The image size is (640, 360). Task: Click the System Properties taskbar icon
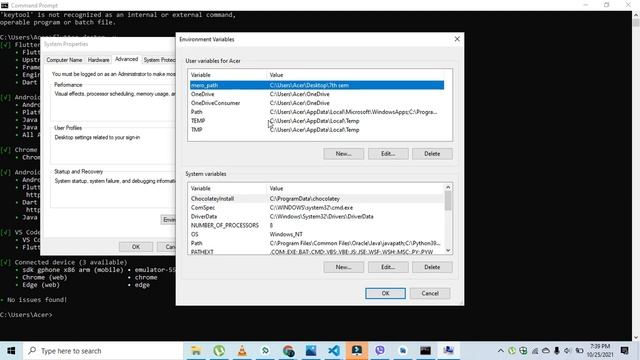(x=449, y=351)
